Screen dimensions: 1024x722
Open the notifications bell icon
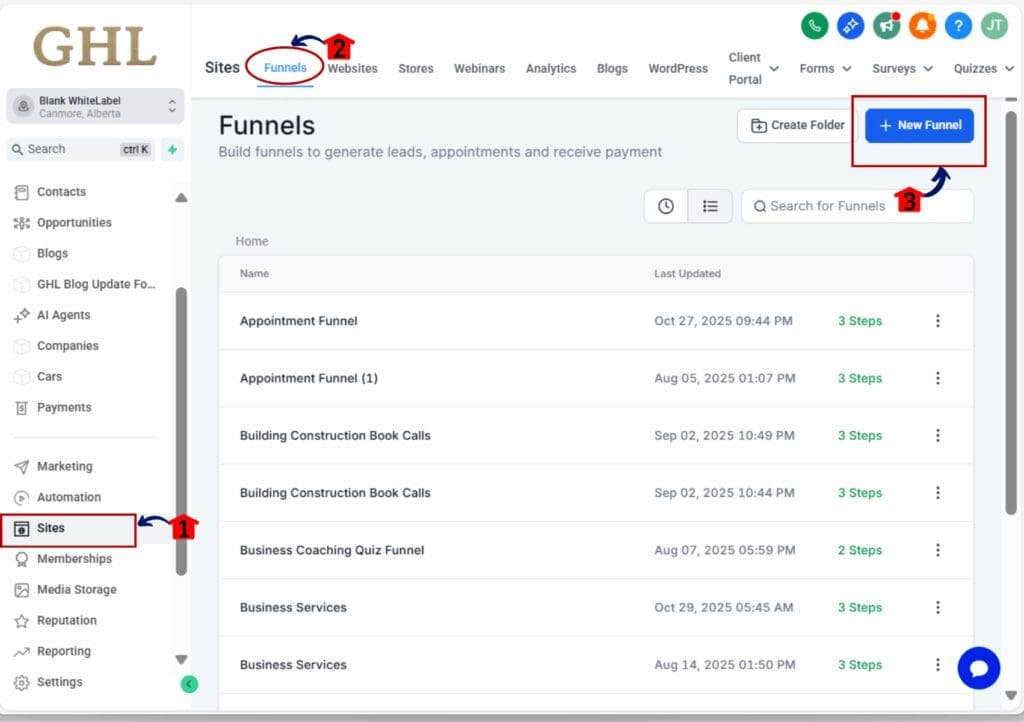[x=922, y=26]
